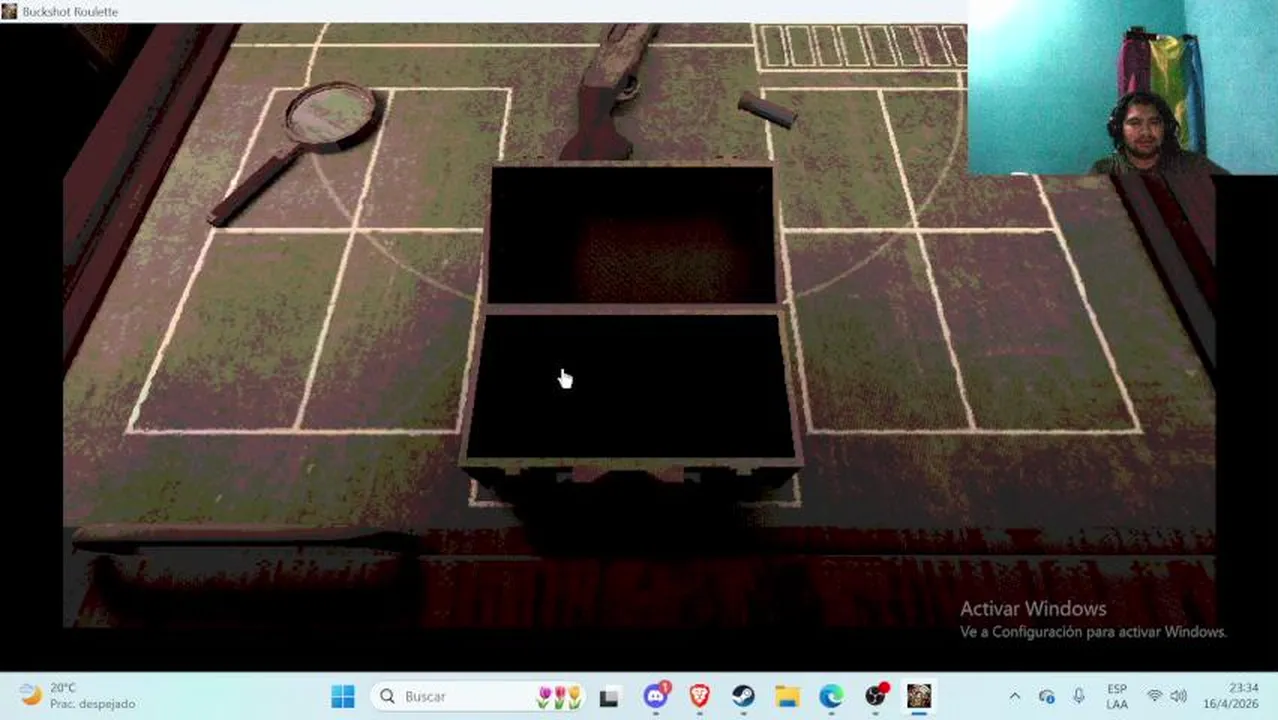Open the Wi-Fi network tray icon
1278x720 pixels.
(x=1155, y=696)
